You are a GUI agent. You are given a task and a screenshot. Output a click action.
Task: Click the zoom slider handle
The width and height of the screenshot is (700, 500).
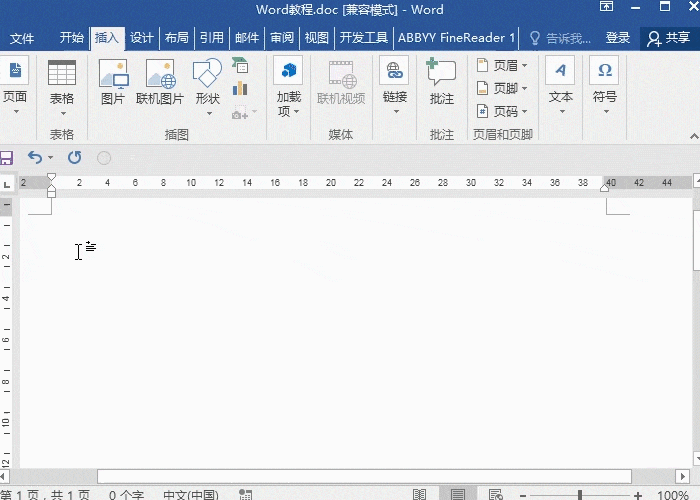coord(580,495)
